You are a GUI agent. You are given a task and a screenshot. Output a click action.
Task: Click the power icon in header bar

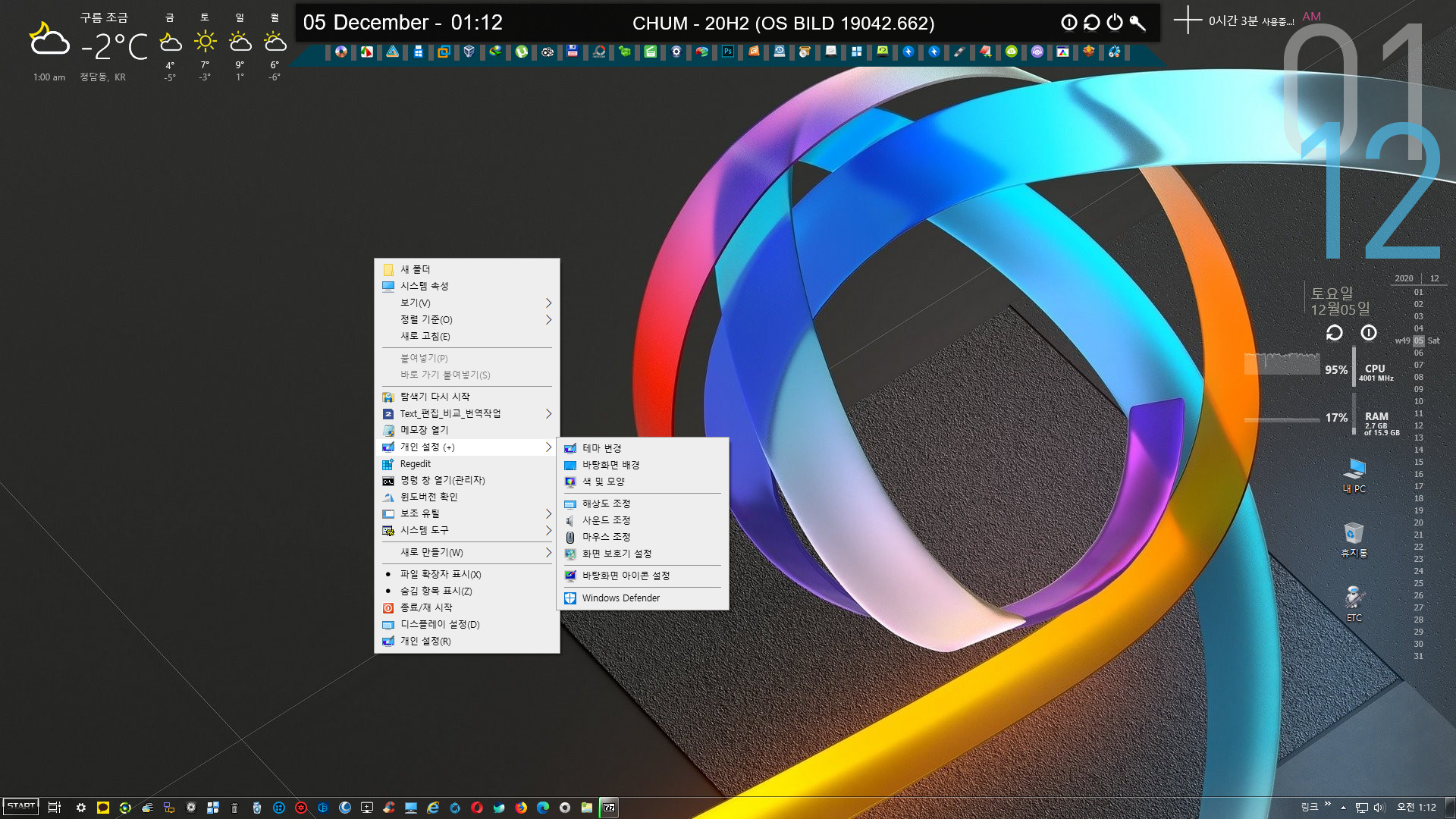pos(1115,23)
